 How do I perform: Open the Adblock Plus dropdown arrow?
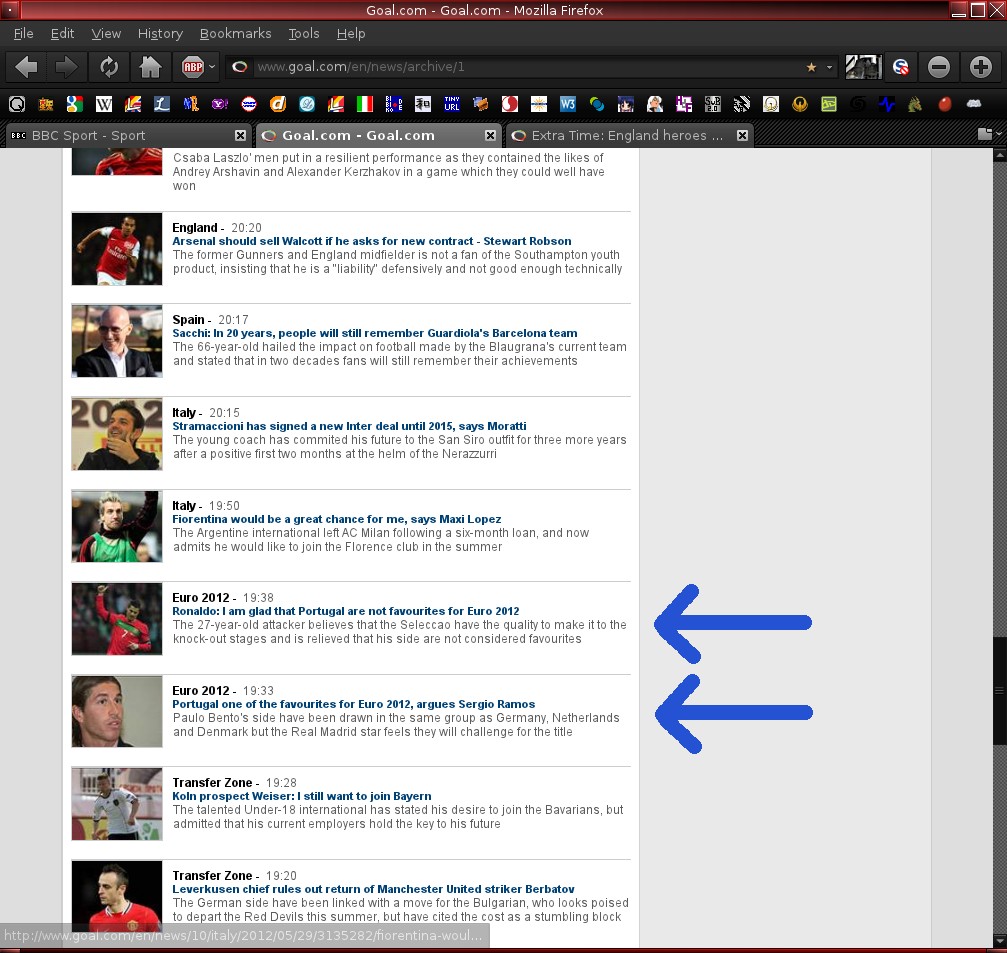(x=212, y=67)
